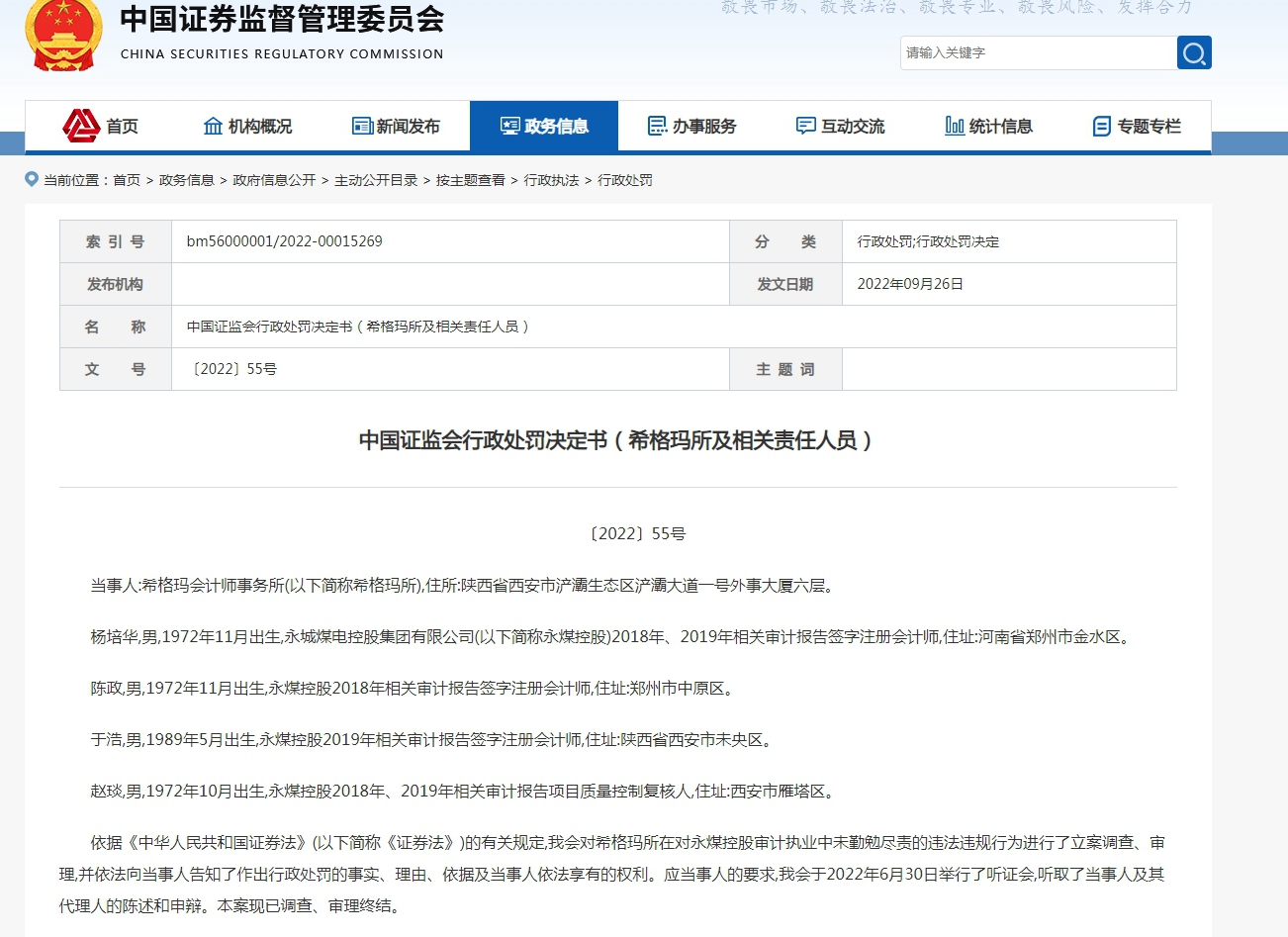Click the 统计信息 bar chart icon
The width and height of the screenshot is (1288, 937).
[955, 126]
